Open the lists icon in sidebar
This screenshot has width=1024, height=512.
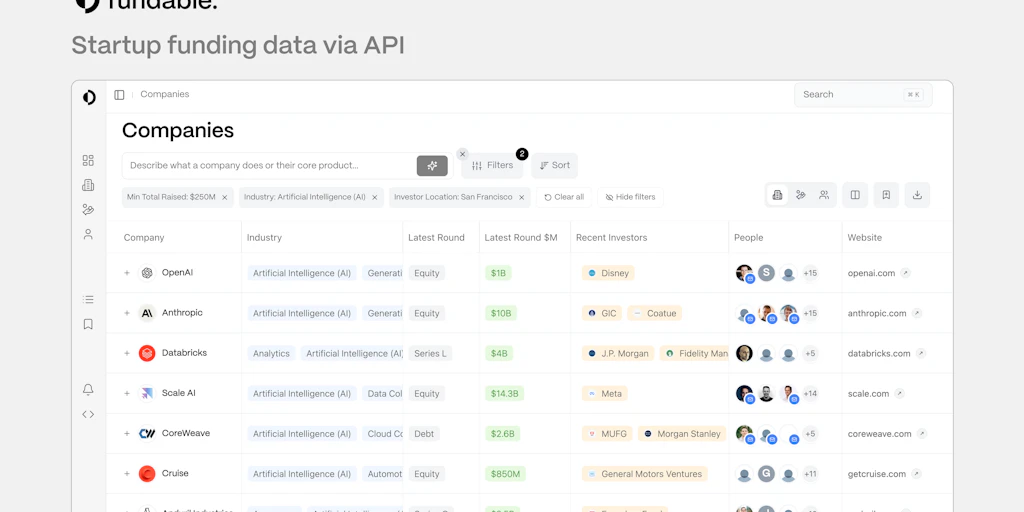88,300
